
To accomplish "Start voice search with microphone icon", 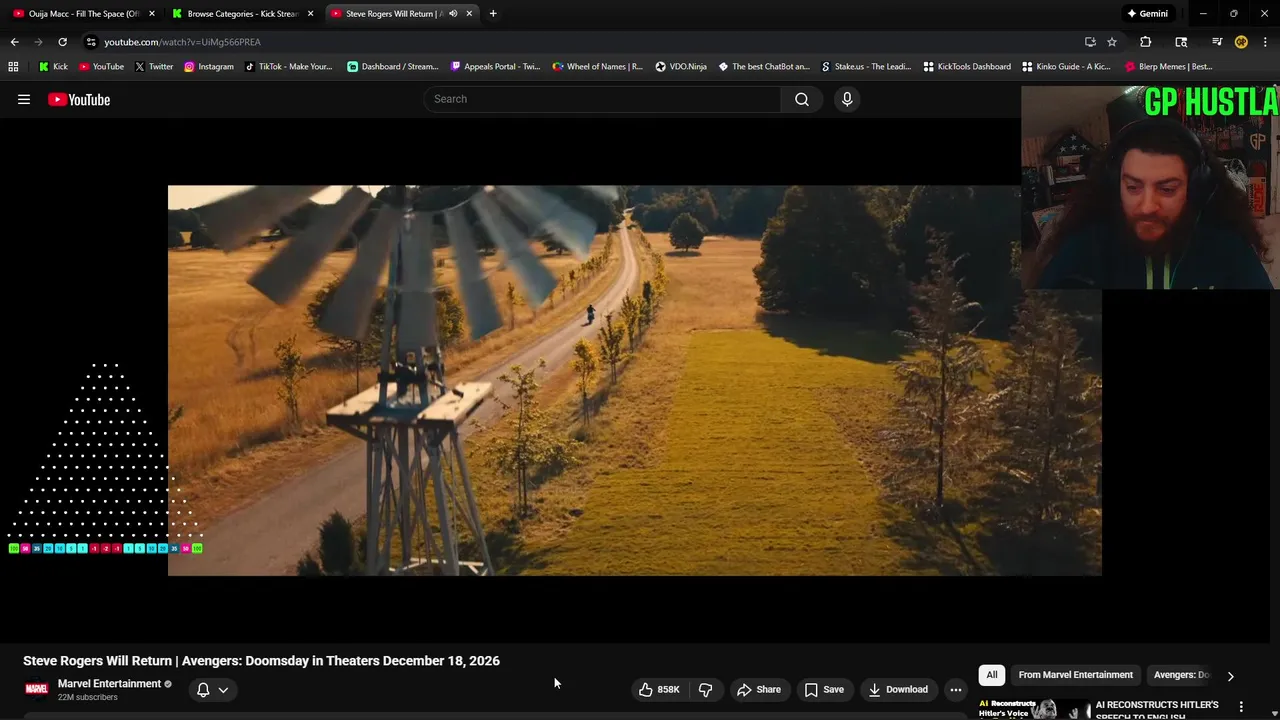I will [847, 99].
